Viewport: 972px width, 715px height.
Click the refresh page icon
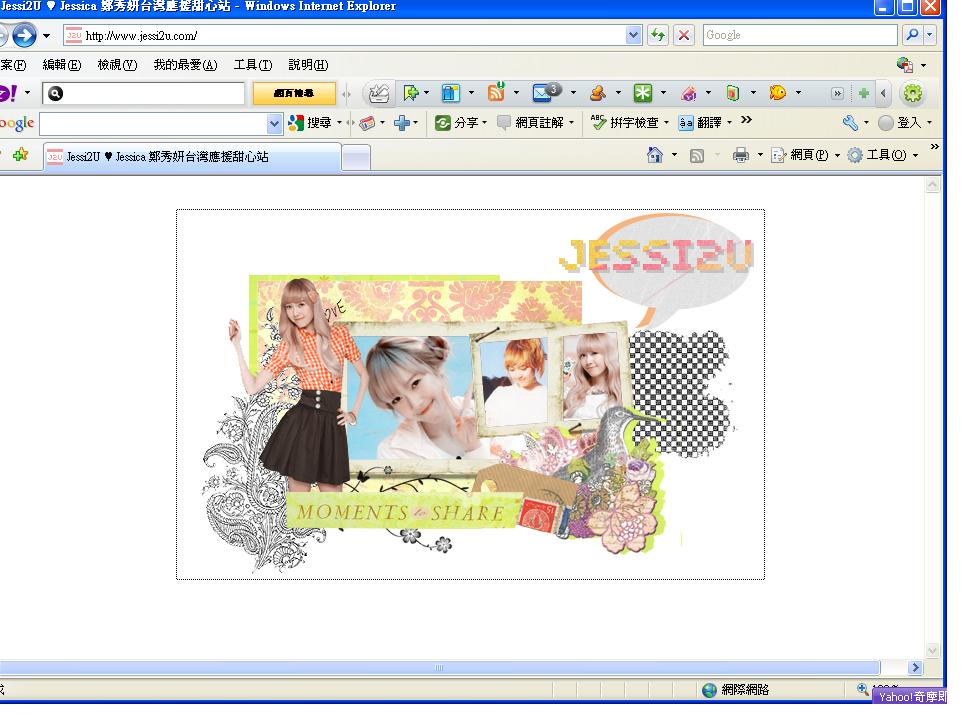(658, 36)
